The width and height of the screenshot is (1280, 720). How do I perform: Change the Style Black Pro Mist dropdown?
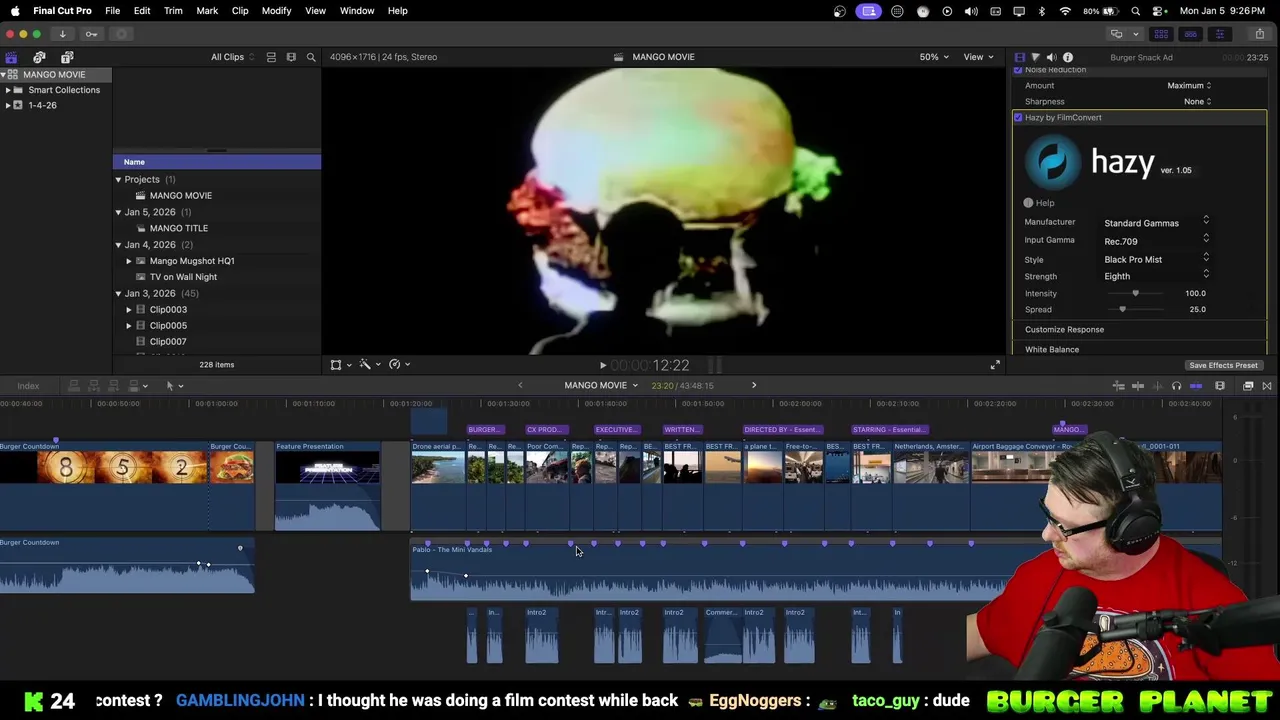(x=1156, y=260)
